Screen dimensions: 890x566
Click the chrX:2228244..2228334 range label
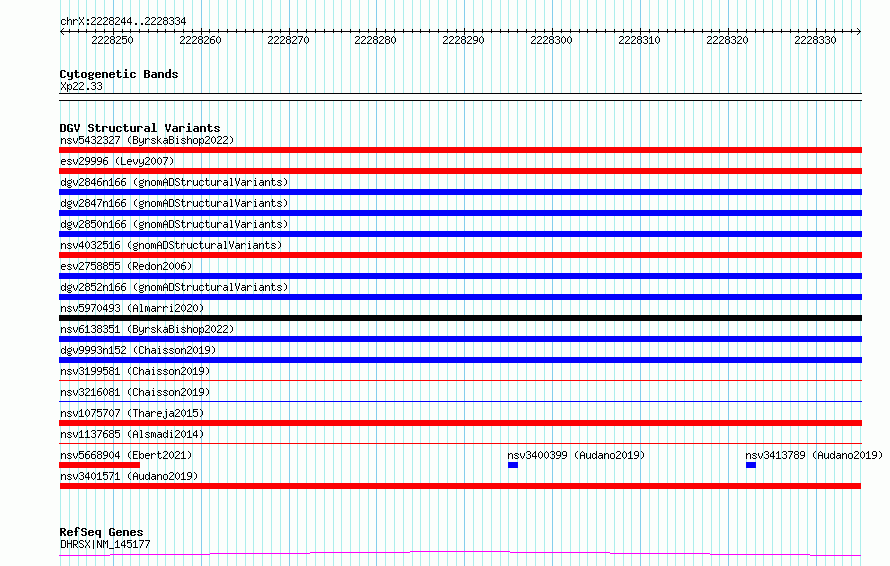point(123,22)
